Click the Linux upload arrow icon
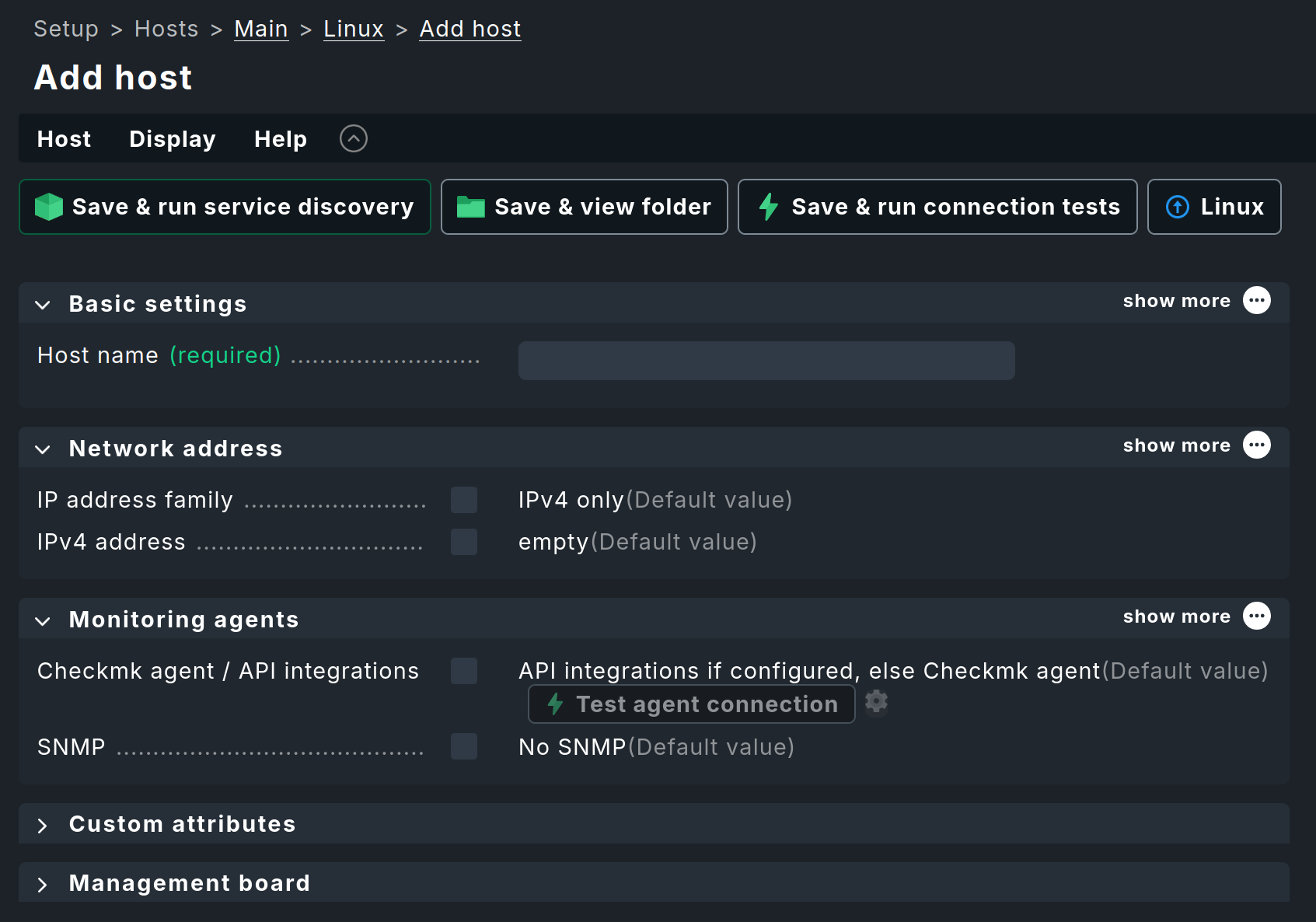 pyautogui.click(x=1177, y=207)
